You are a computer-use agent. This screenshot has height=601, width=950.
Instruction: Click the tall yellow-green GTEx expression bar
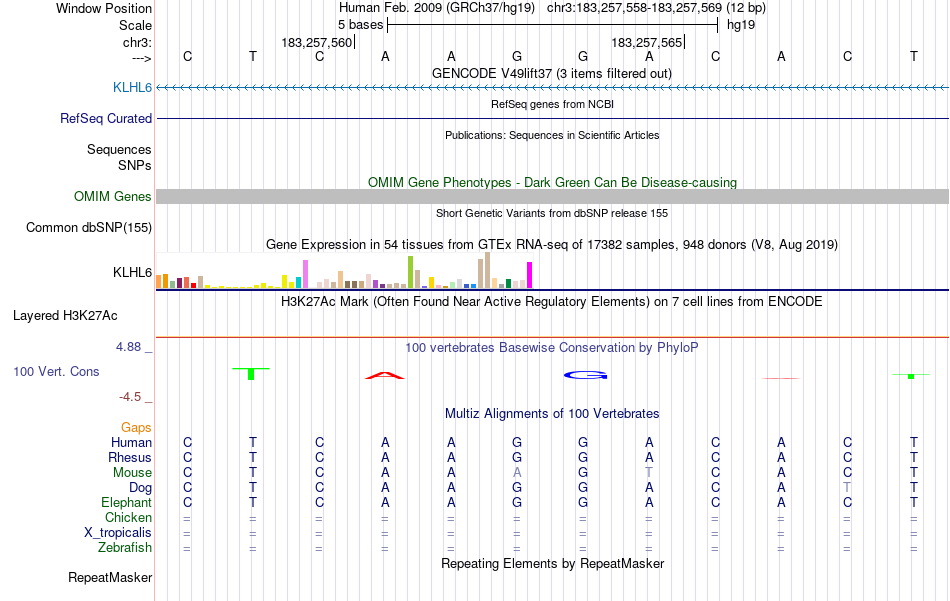point(410,272)
